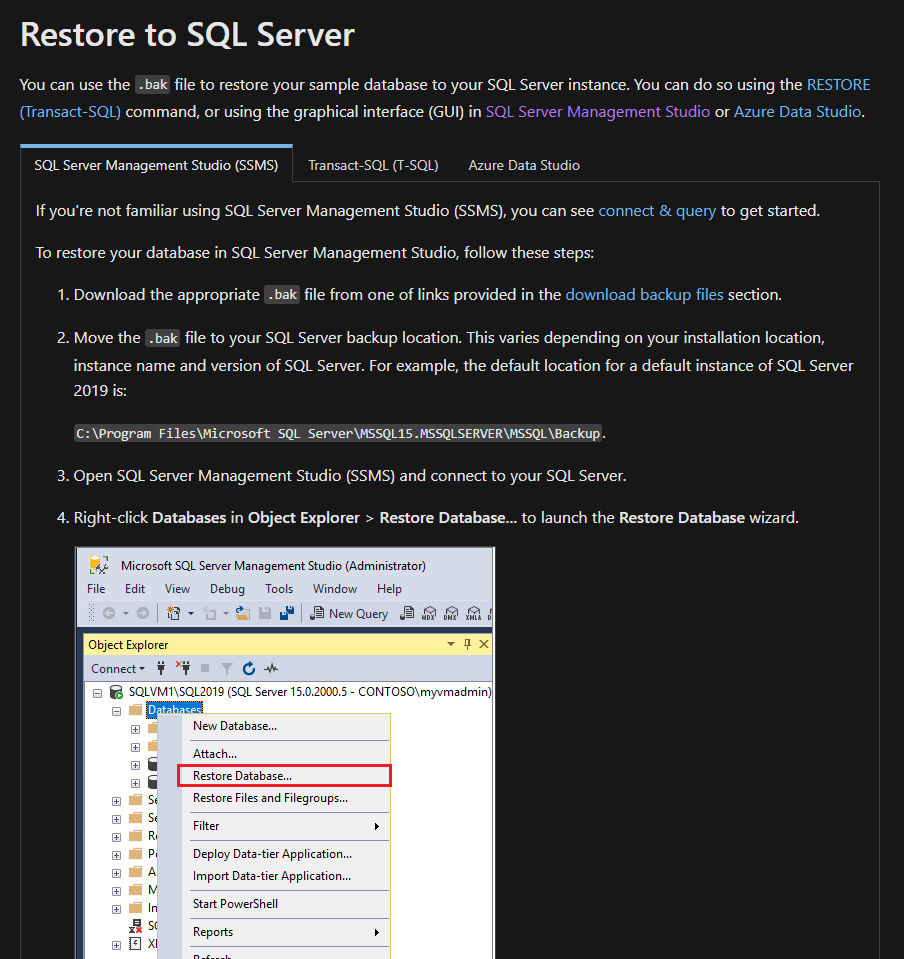Screen dimensions: 904x959
Task: Click the Connect-to-server plug icon
Action: [161, 668]
